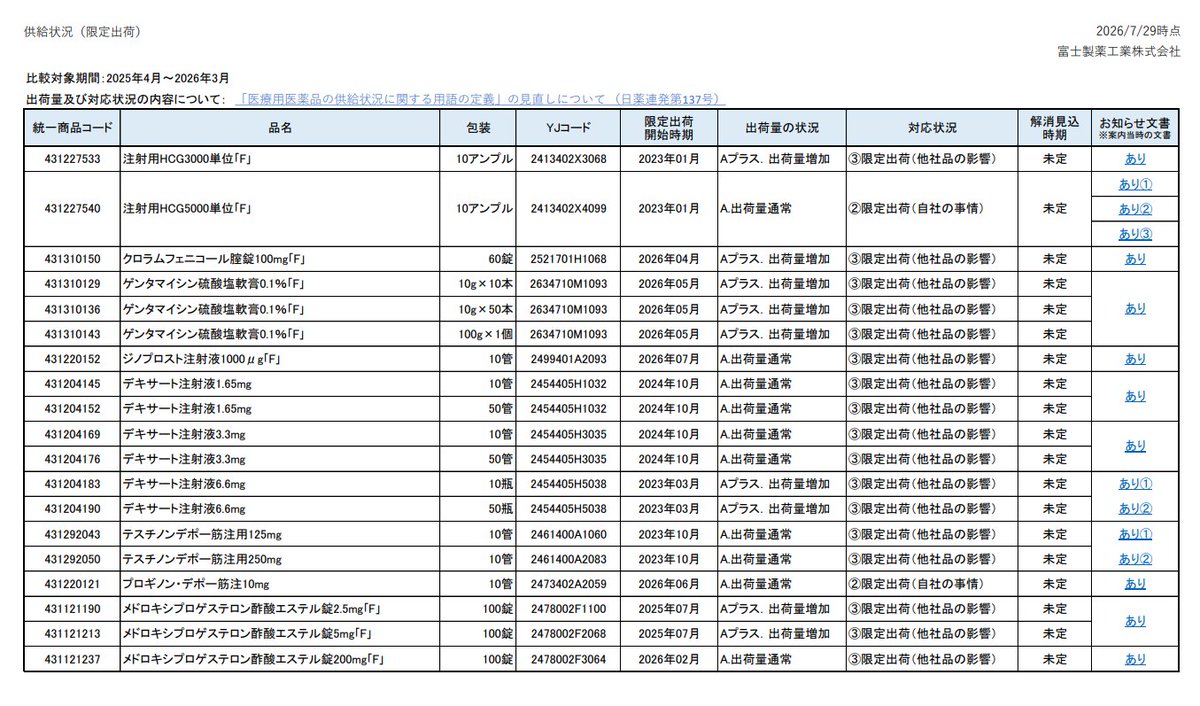The image size is (1200, 706).
Task: Select YJ code 2461400A1060
Action: click(x=568, y=534)
